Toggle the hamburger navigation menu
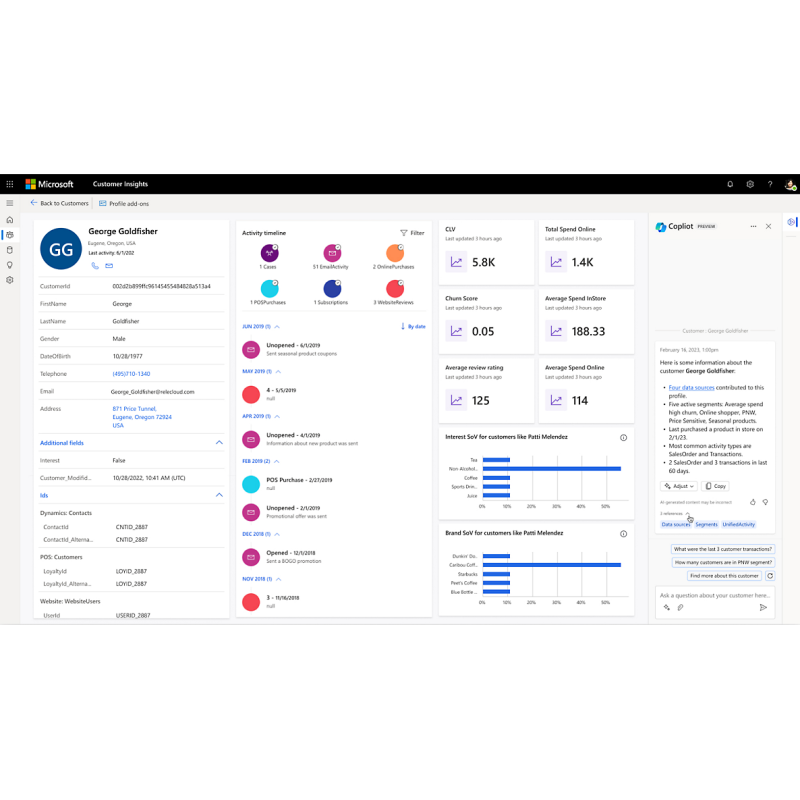800x800 pixels. coord(10,203)
